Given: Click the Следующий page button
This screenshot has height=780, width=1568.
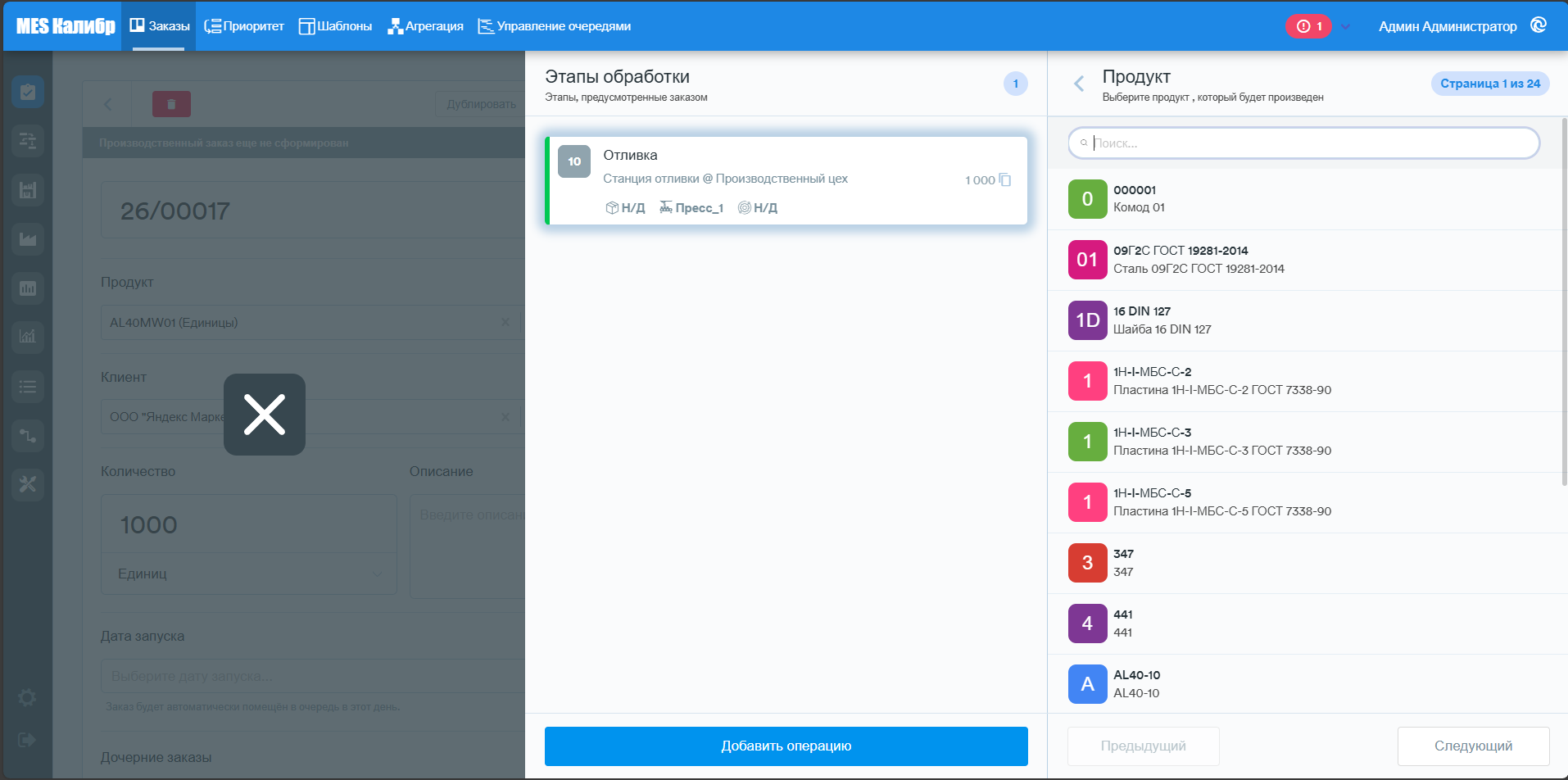Looking at the screenshot, I should point(1473,746).
